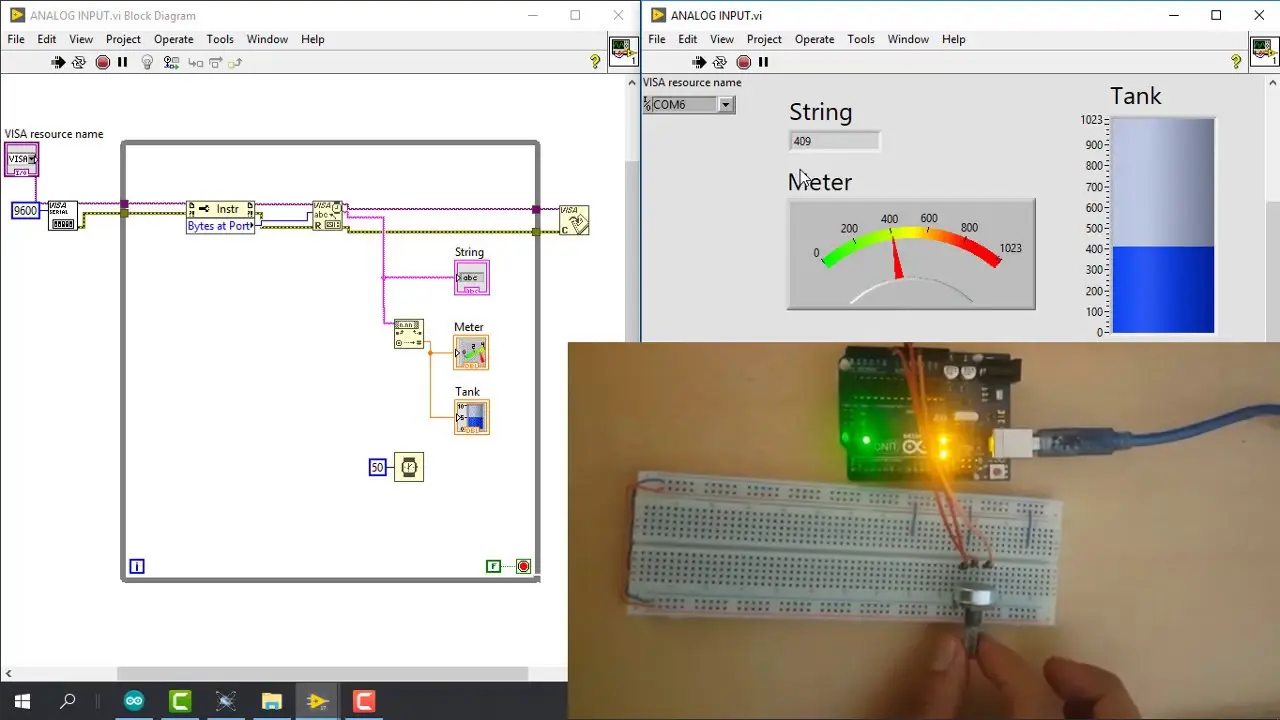
Task: Click VI icon in front panel corner
Action: tap(1264, 52)
